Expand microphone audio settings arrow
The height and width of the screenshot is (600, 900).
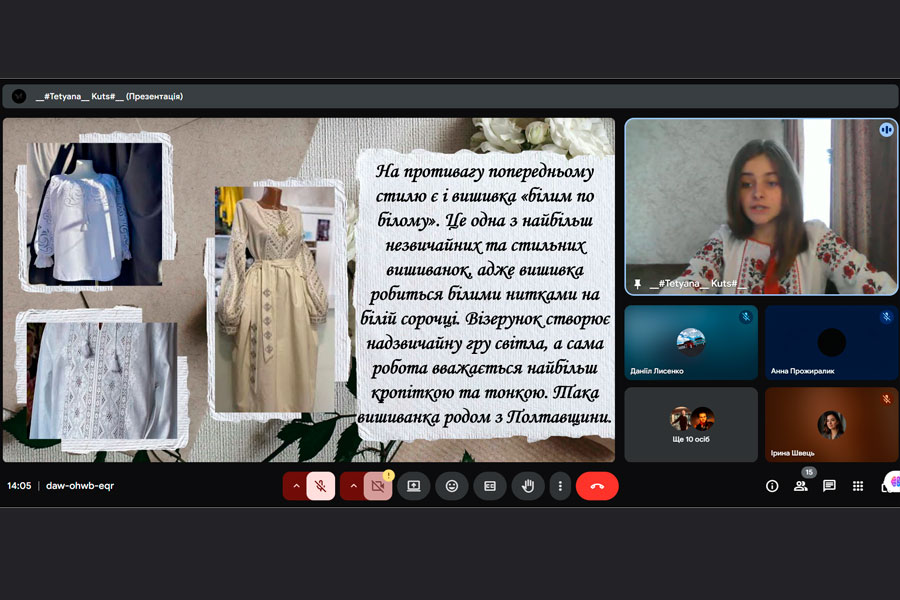(x=296, y=486)
